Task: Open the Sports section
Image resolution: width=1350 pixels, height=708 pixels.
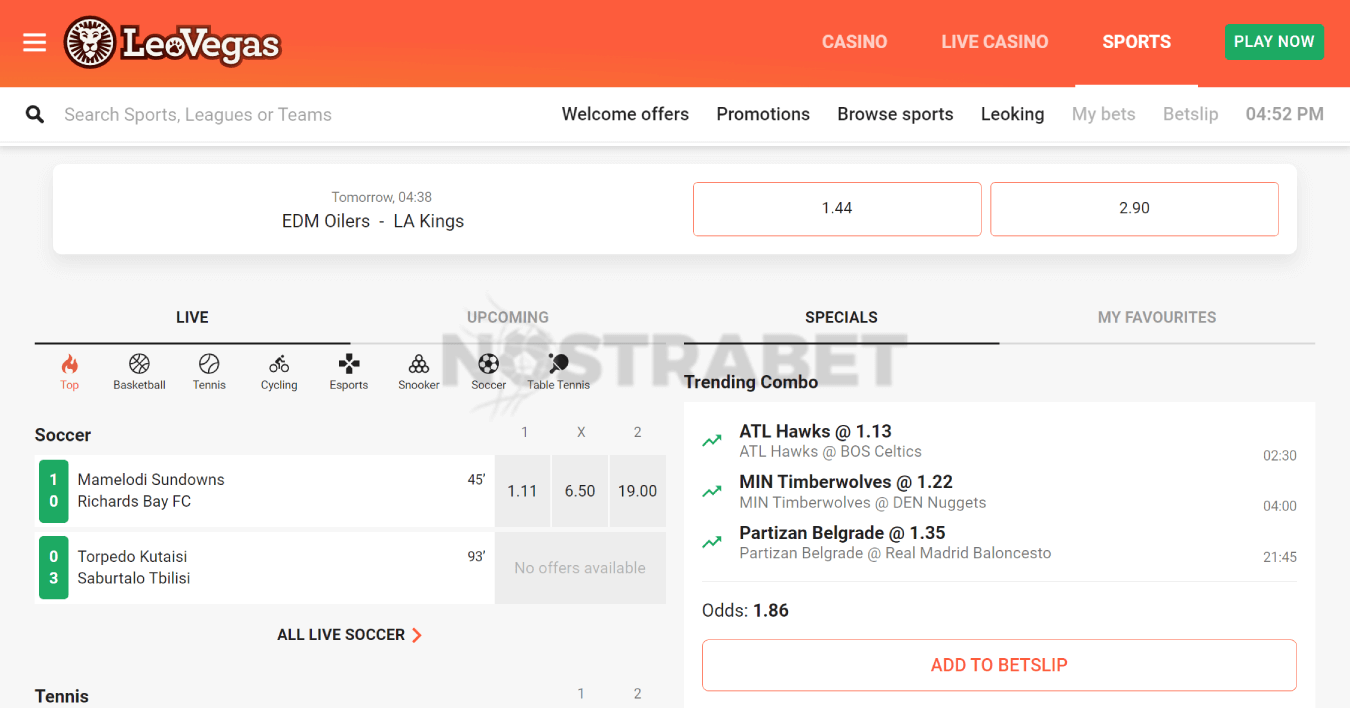Action: pos(1137,42)
